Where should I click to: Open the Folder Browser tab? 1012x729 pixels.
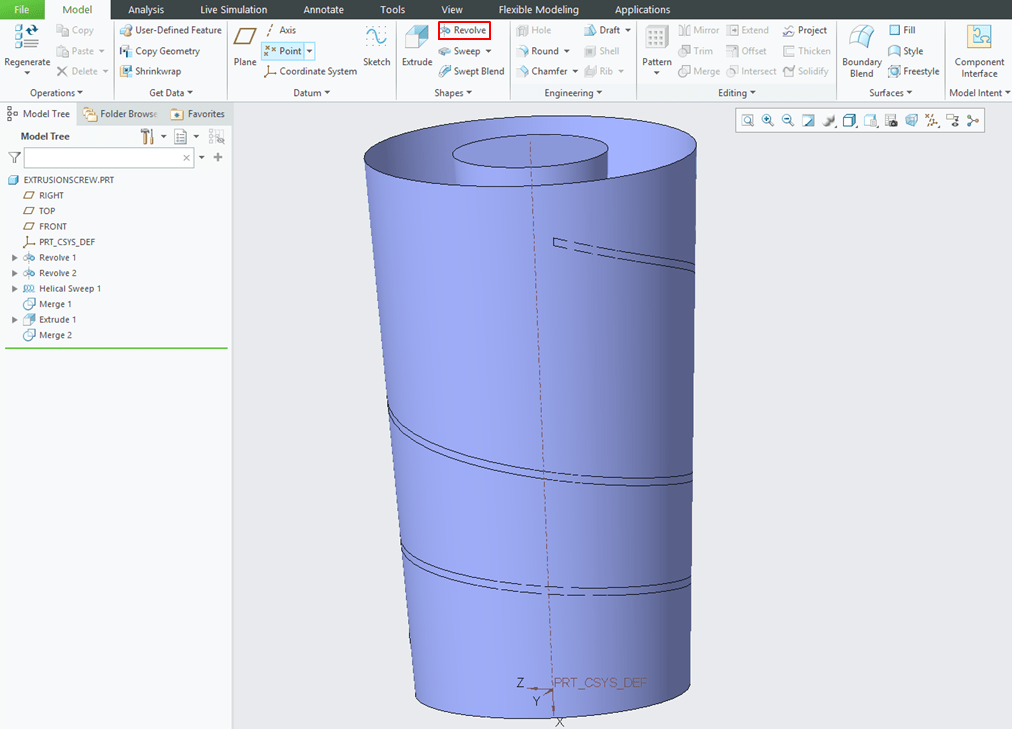tap(122, 114)
